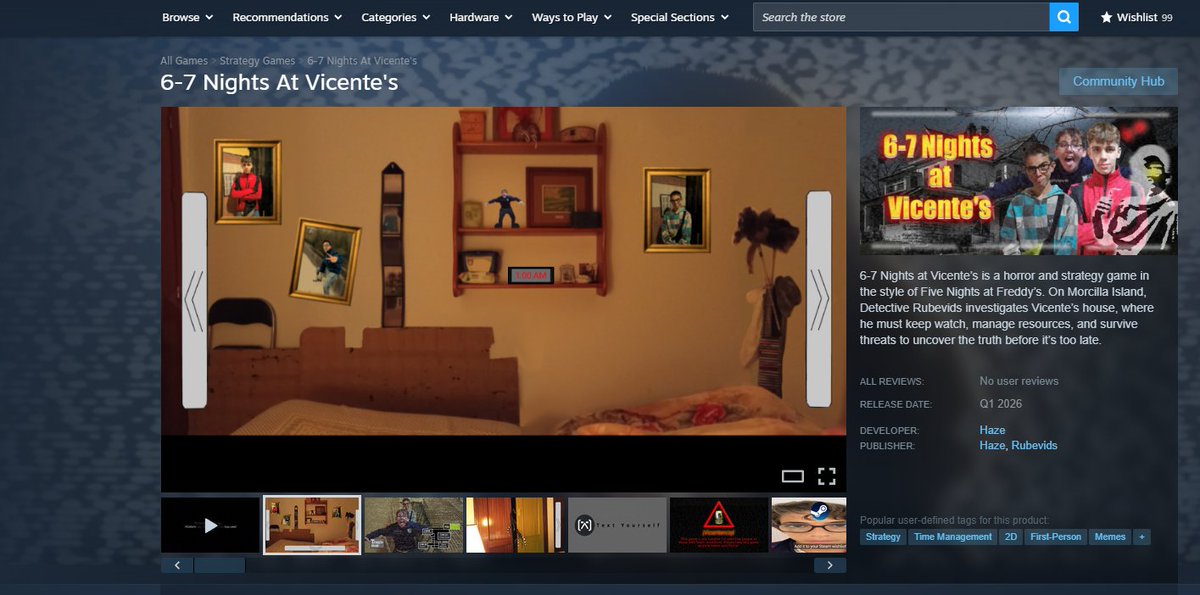Open the Community Hub
1200x595 pixels.
pyautogui.click(x=1118, y=81)
